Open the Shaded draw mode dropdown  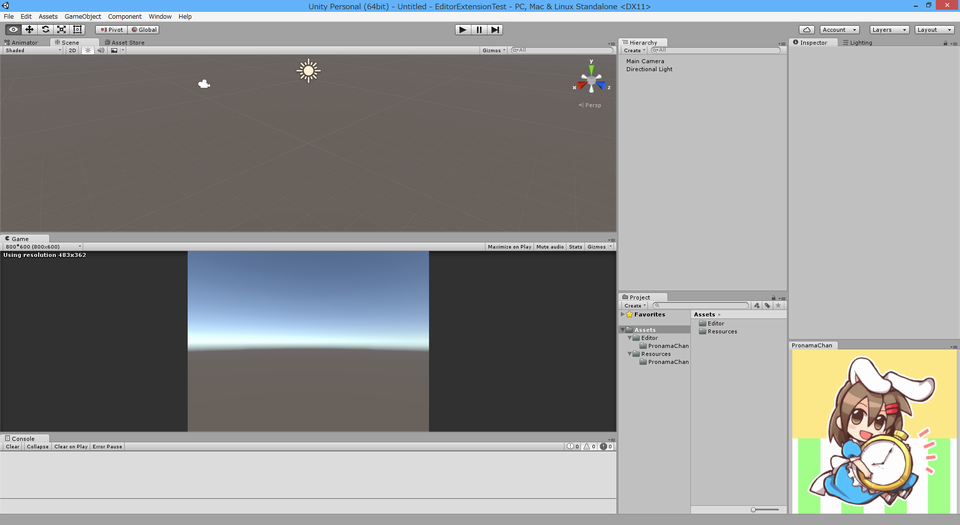point(33,50)
